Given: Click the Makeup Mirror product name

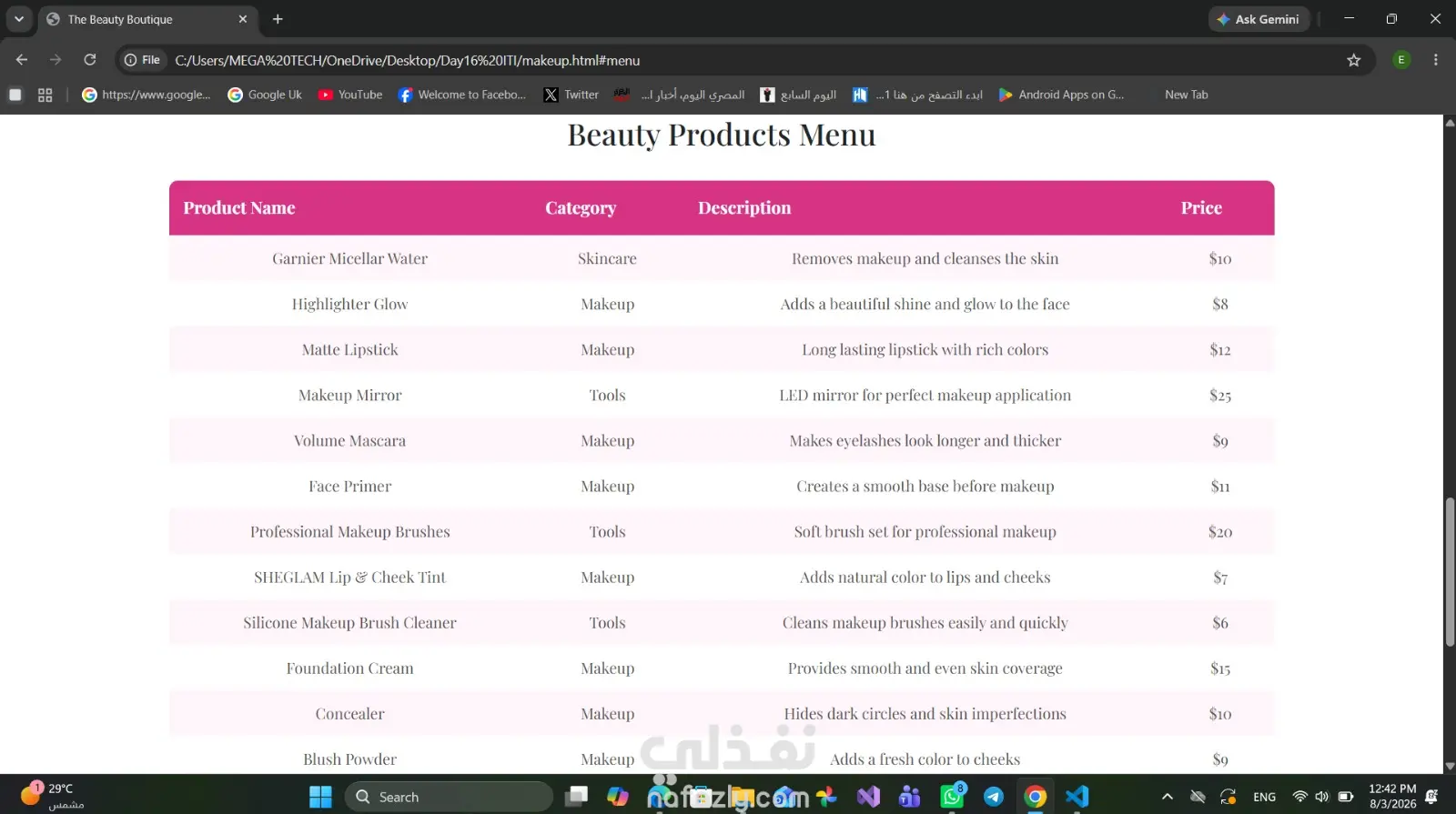Looking at the screenshot, I should [x=350, y=395].
